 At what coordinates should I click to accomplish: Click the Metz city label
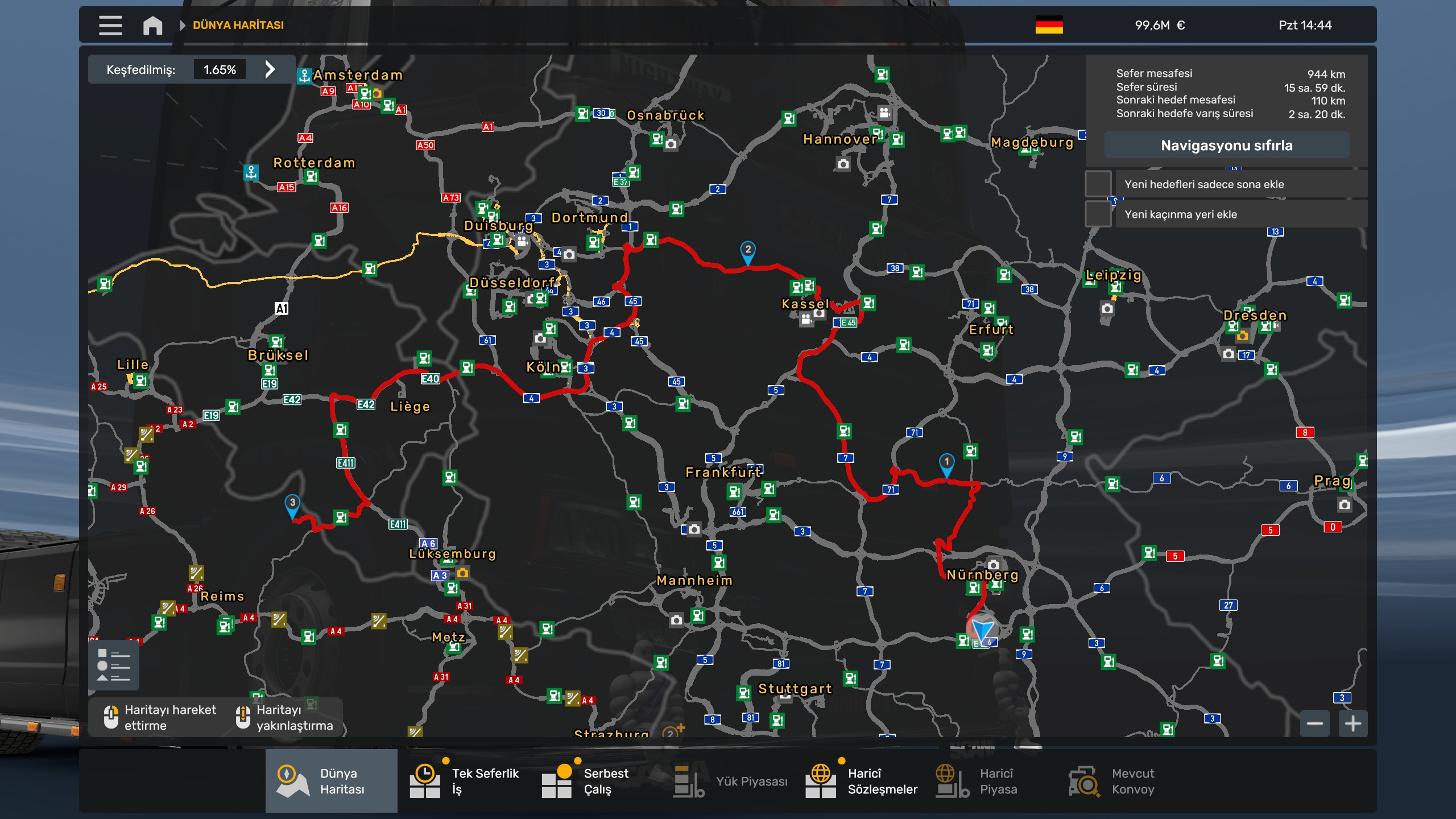click(x=448, y=637)
